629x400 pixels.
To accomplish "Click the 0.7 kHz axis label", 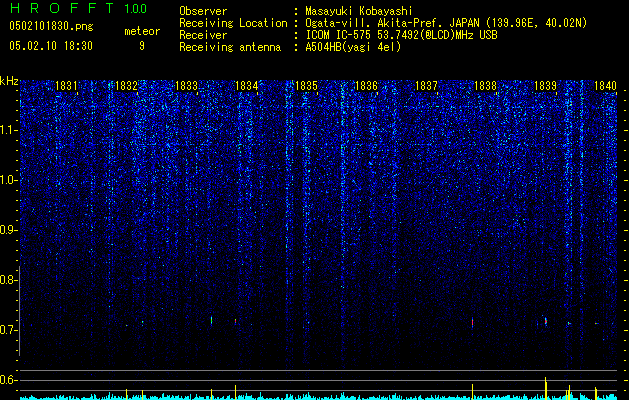I will click(9, 330).
